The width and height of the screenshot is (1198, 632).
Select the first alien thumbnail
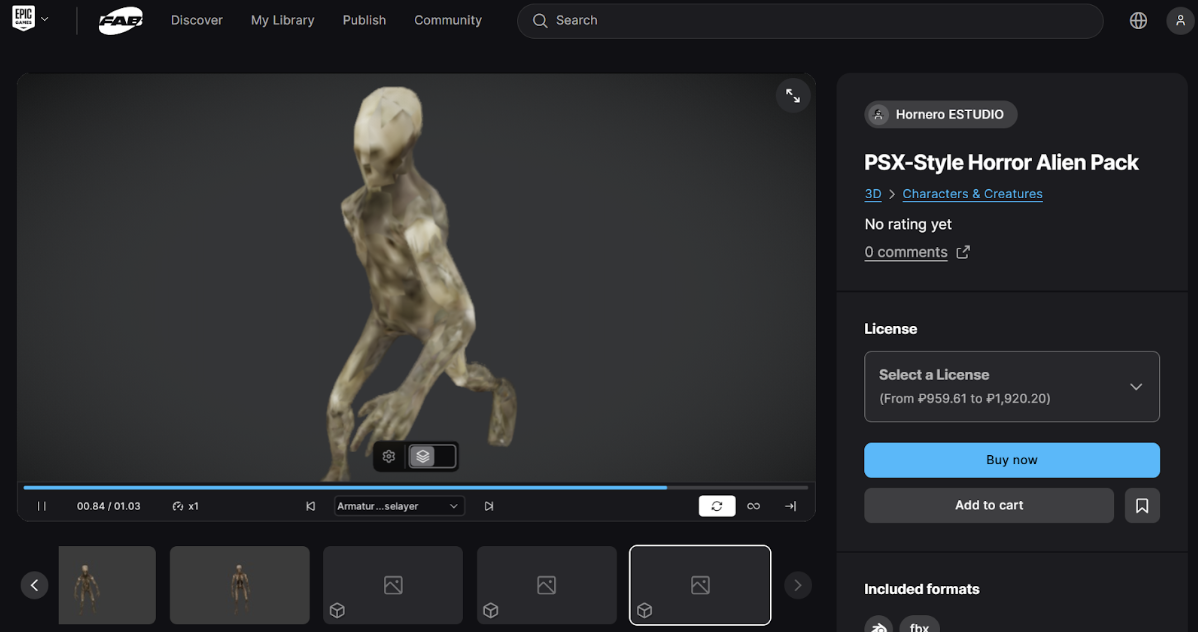click(x=107, y=585)
